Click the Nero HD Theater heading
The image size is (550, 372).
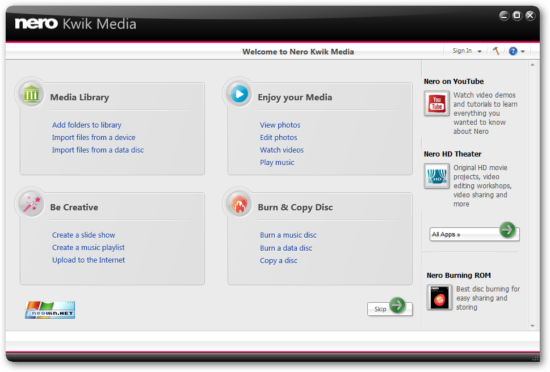coord(452,154)
